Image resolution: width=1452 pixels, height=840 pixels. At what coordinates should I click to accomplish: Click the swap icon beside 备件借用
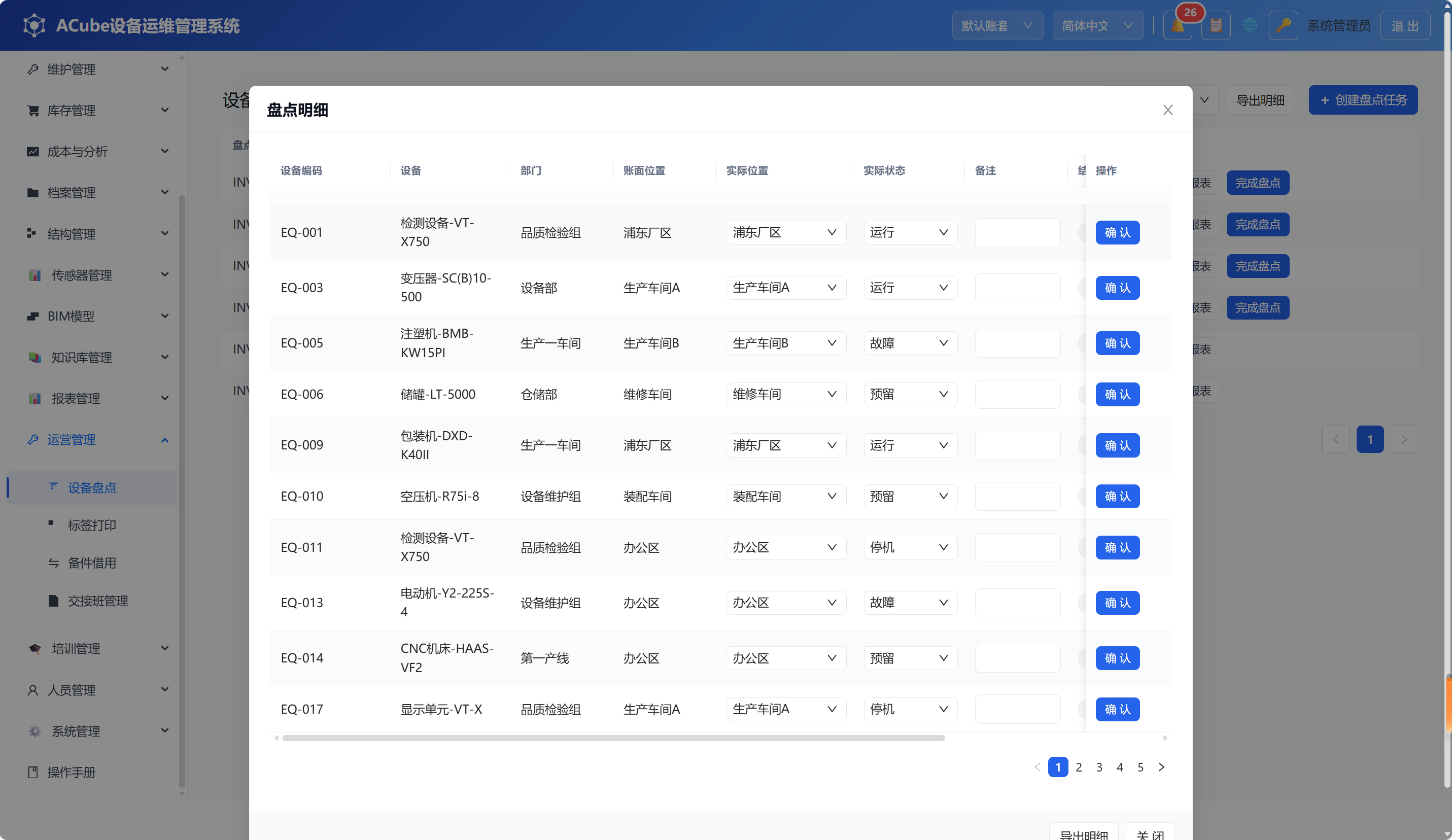(54, 563)
